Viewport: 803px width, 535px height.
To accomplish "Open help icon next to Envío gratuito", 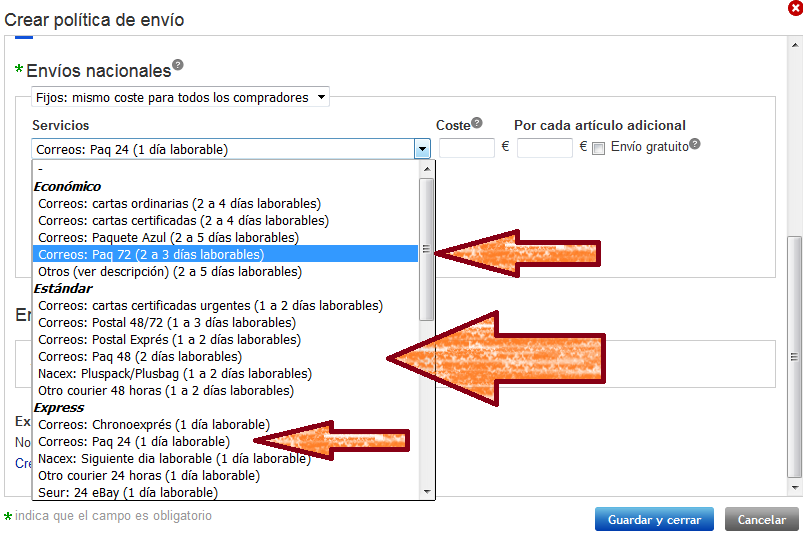I will tap(694, 144).
